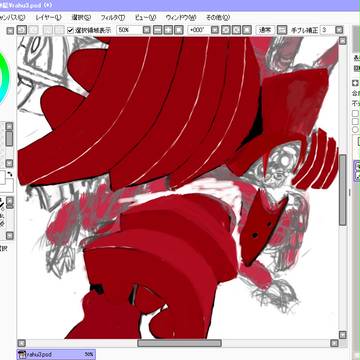Click the 50% zoom value field
This screenshot has height=360, width=360.
click(129, 30)
